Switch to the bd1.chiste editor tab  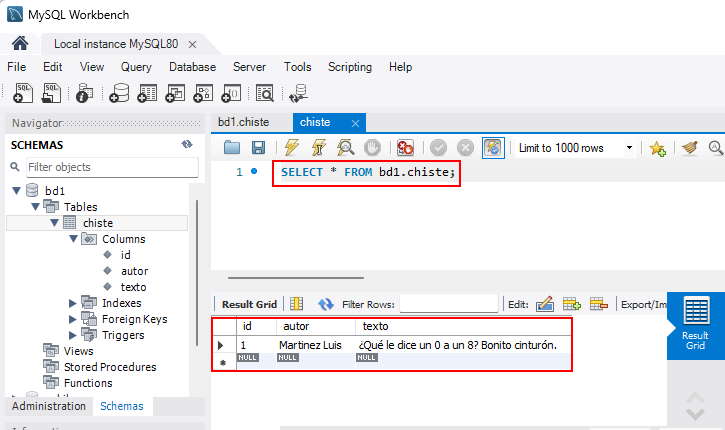pos(243,122)
